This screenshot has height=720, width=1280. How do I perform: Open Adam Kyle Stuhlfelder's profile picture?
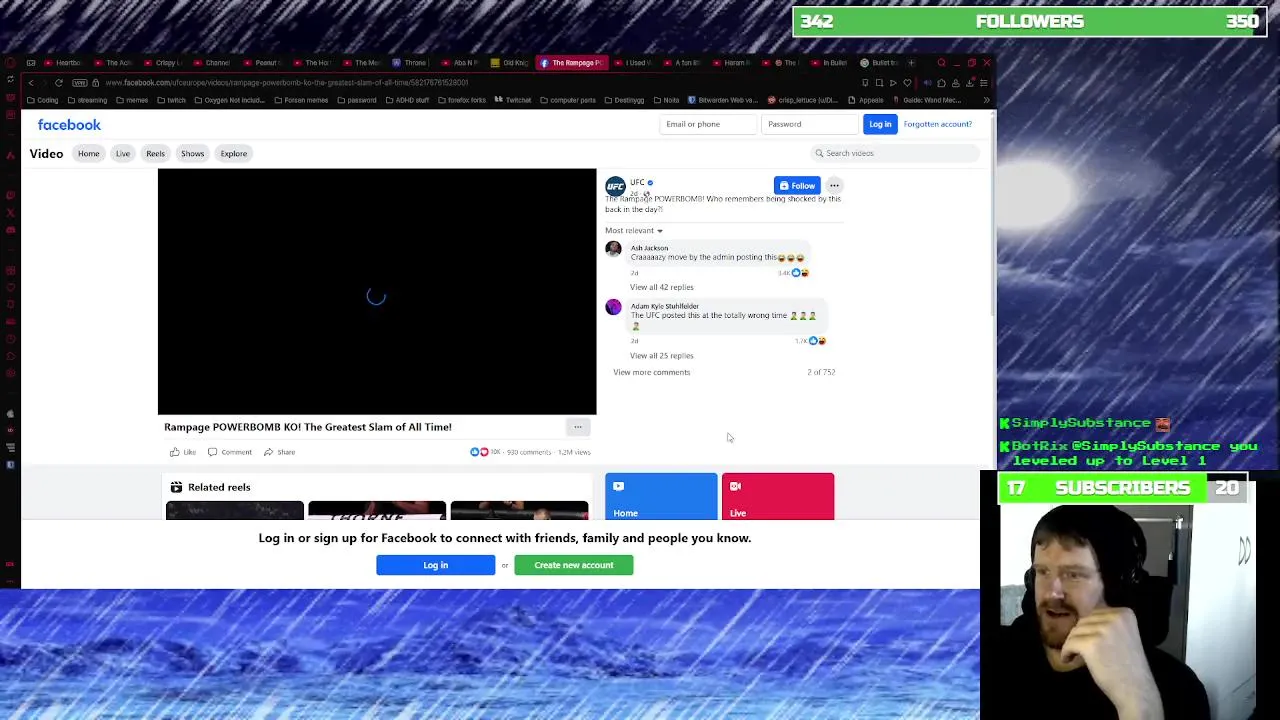(x=613, y=307)
